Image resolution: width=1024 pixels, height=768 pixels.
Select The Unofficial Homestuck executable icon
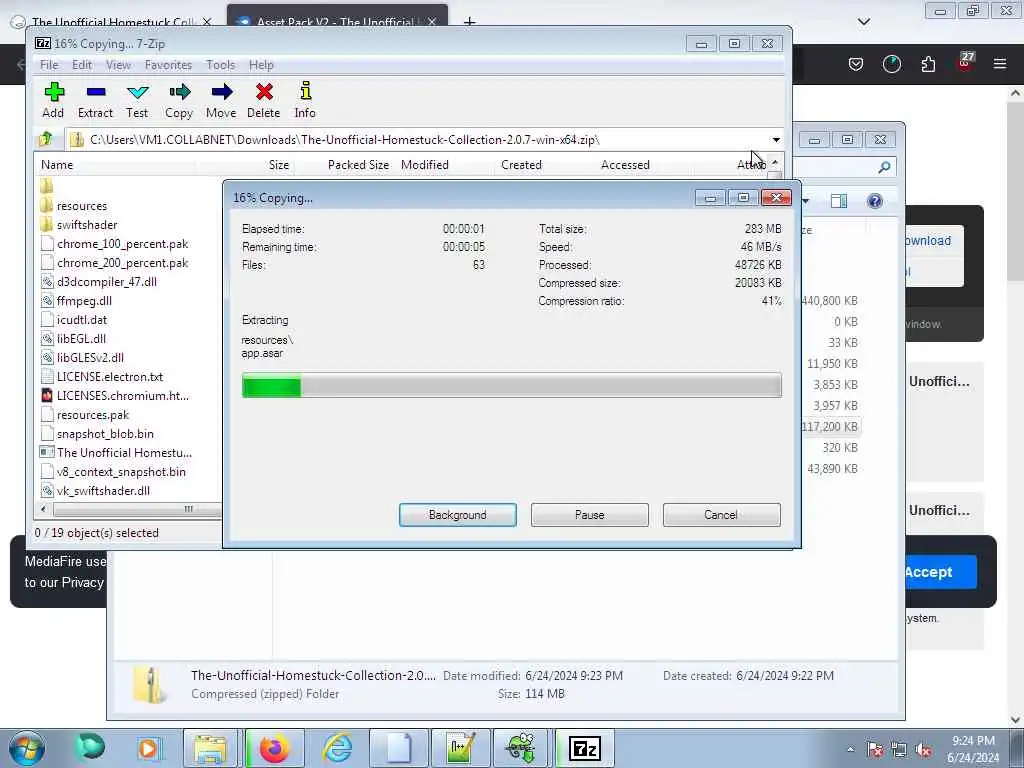[46, 453]
